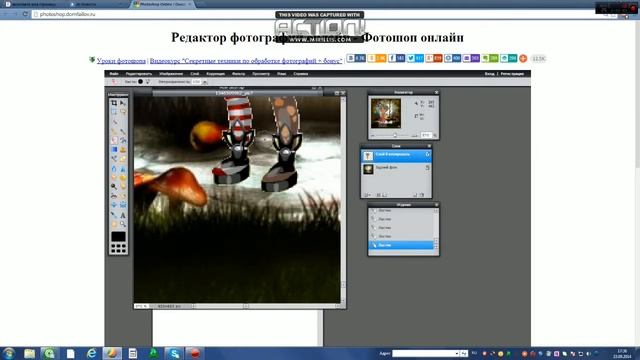Select the Color Replace tool
Viewport: 640px width, 360px height.
pyautogui.click(x=114, y=159)
